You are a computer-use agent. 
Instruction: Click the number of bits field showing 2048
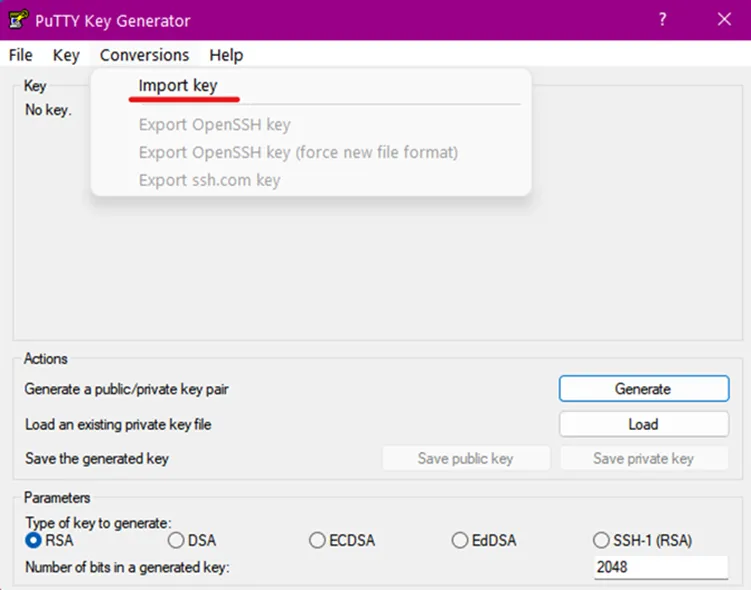[661, 567]
